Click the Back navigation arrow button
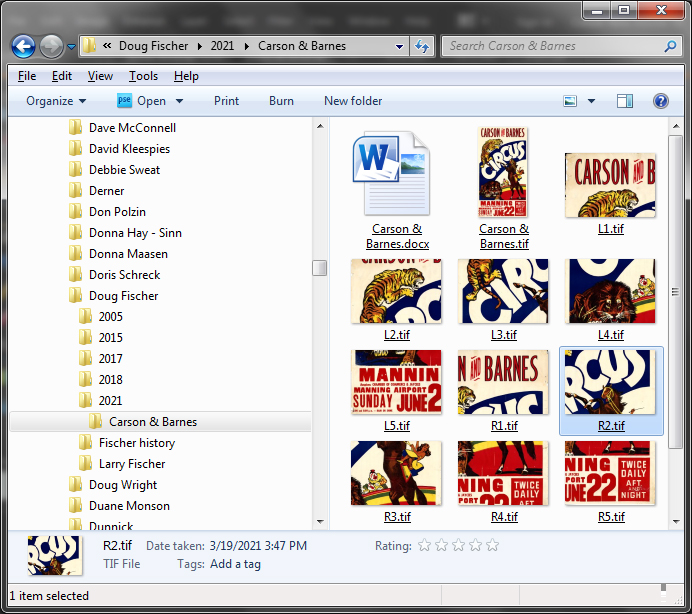This screenshot has width=692, height=614. point(24,46)
